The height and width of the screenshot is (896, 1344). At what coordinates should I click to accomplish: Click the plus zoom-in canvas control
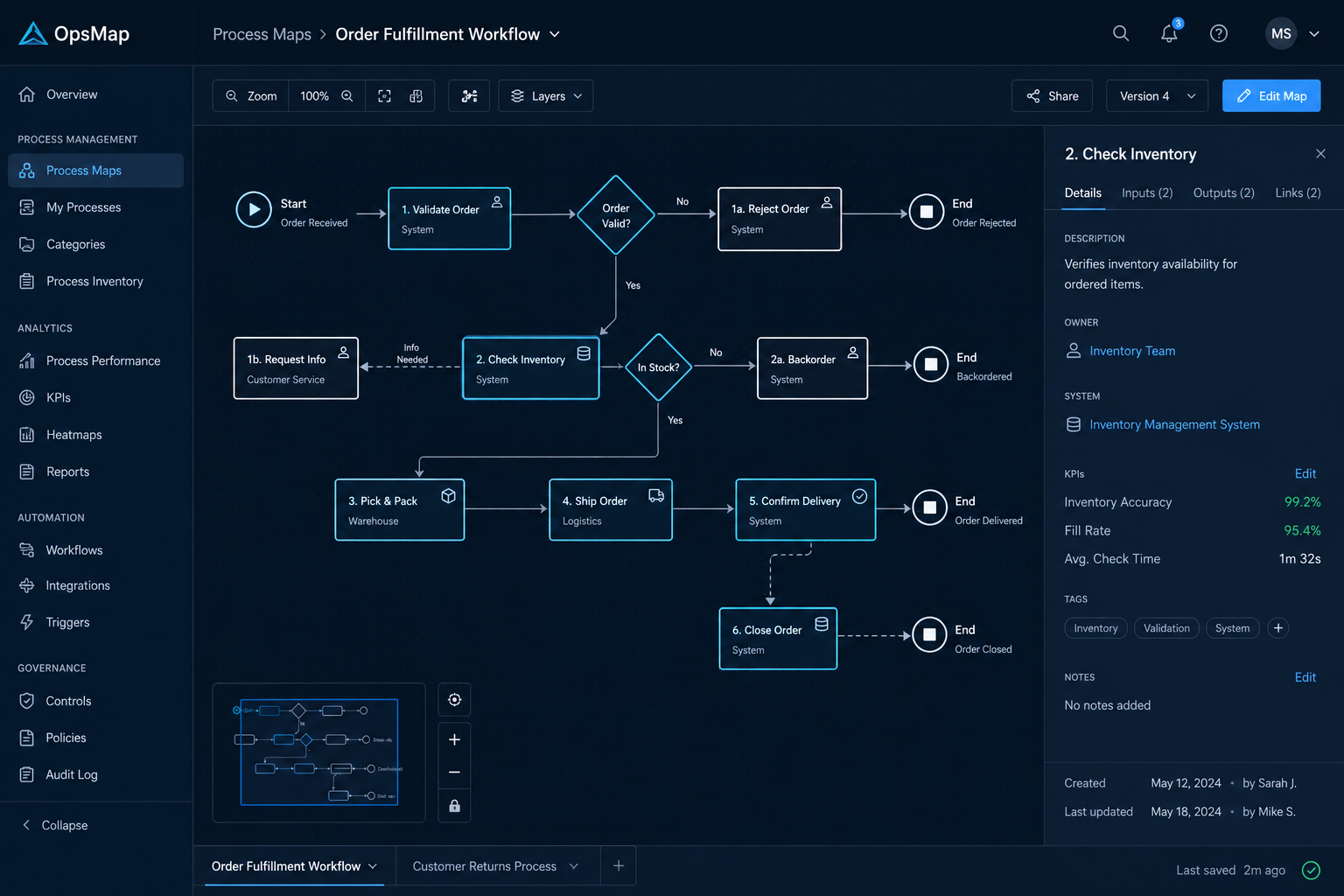pyautogui.click(x=454, y=739)
